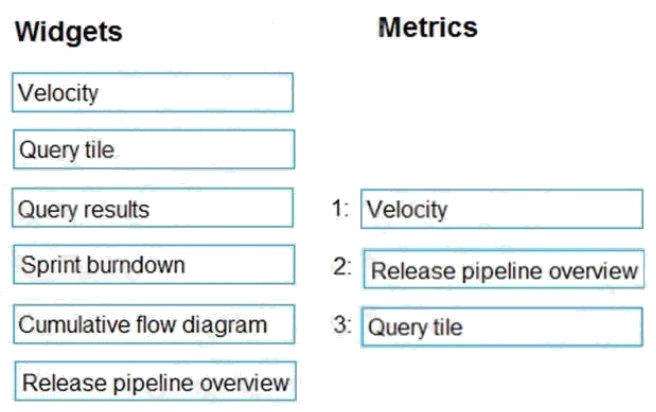The image size is (656, 412).
Task: Click the last box under Widgets heading
Action: pos(156,381)
